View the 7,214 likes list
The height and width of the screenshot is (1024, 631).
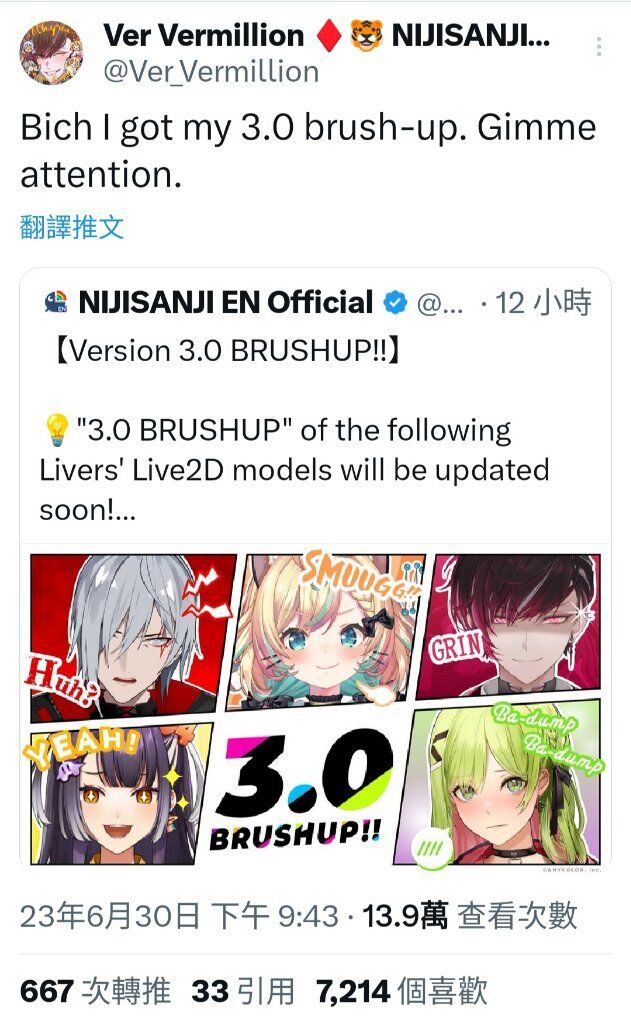pos(401,991)
